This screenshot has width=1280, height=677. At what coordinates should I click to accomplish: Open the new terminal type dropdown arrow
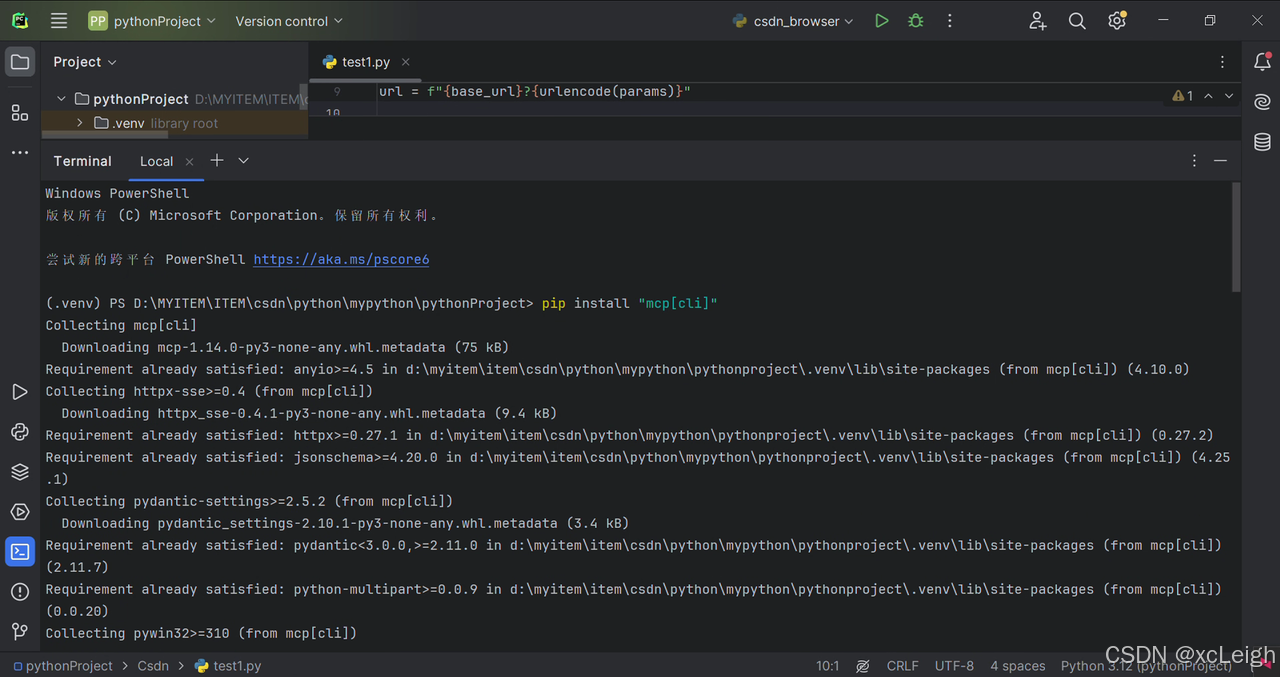(243, 160)
